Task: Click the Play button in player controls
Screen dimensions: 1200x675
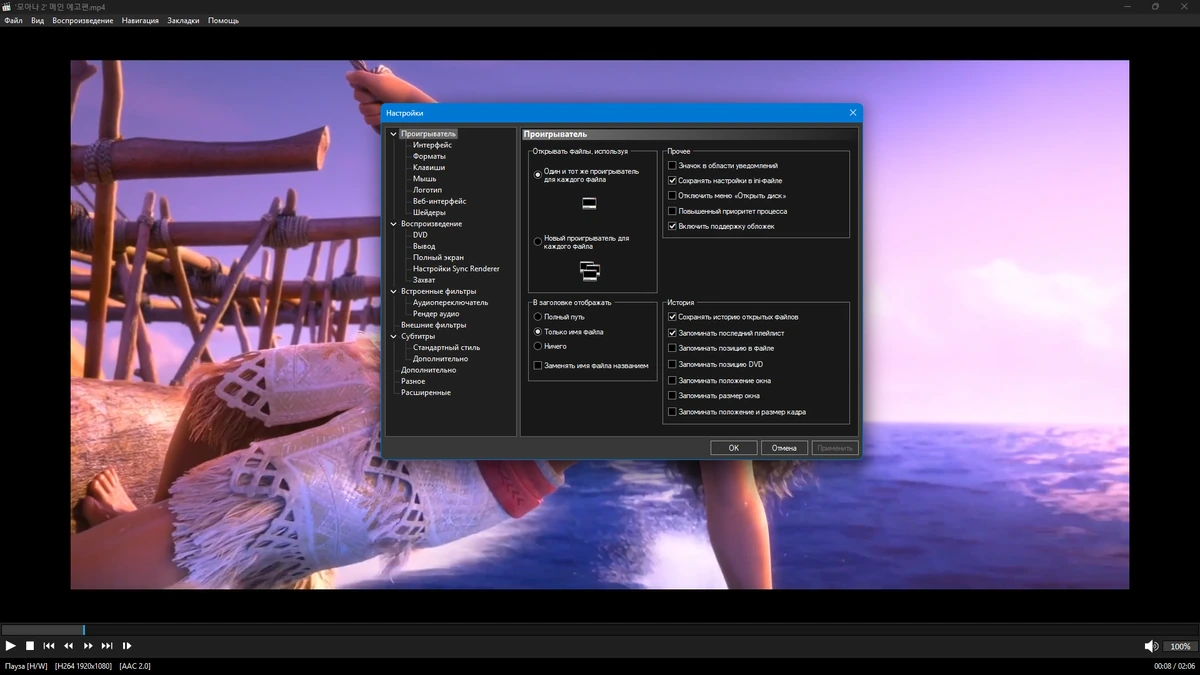Action: point(11,646)
